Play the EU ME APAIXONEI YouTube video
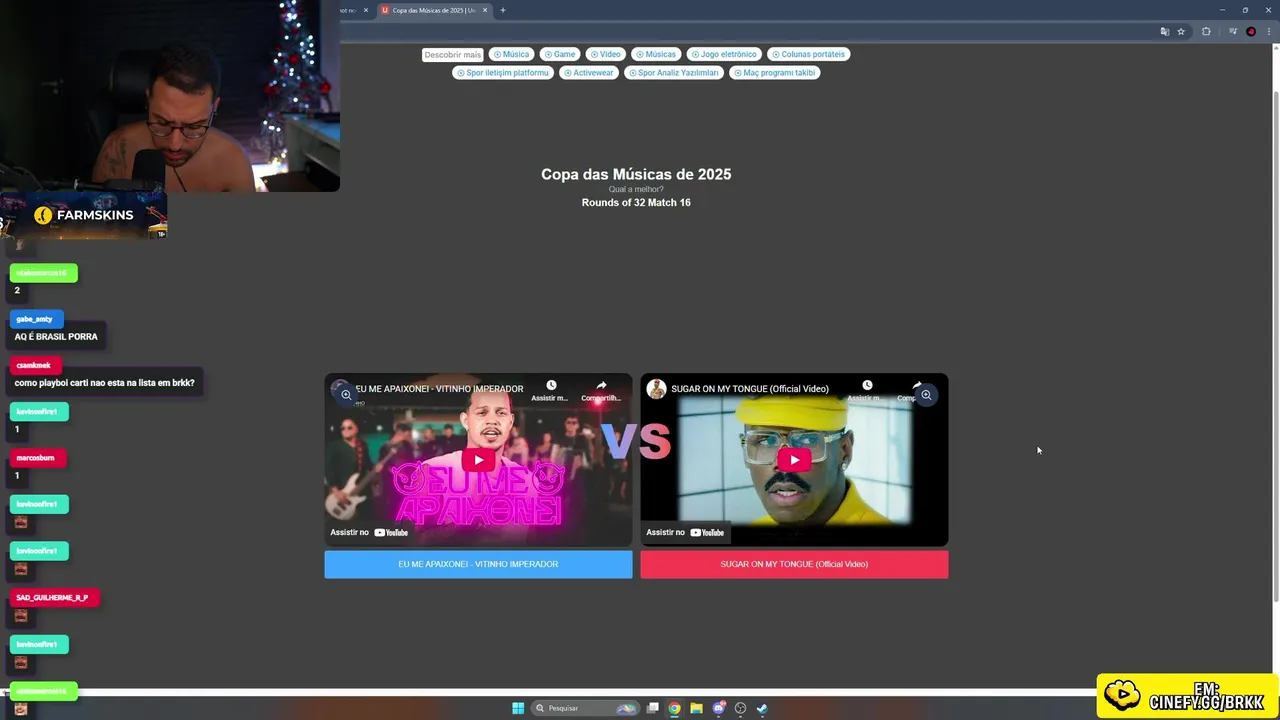Viewport: 1280px width, 720px height. (x=478, y=460)
